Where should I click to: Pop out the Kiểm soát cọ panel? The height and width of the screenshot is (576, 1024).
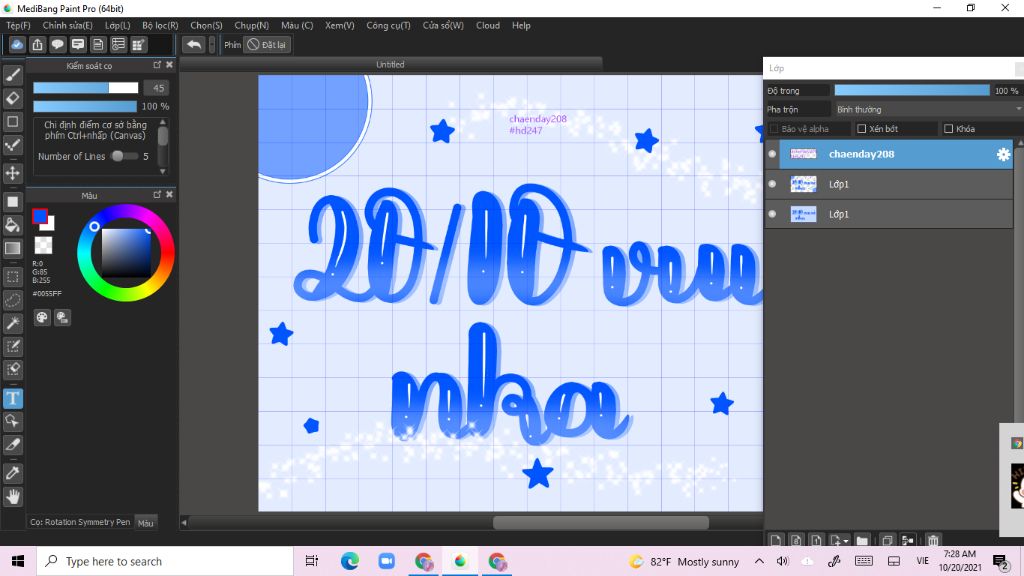(157, 65)
